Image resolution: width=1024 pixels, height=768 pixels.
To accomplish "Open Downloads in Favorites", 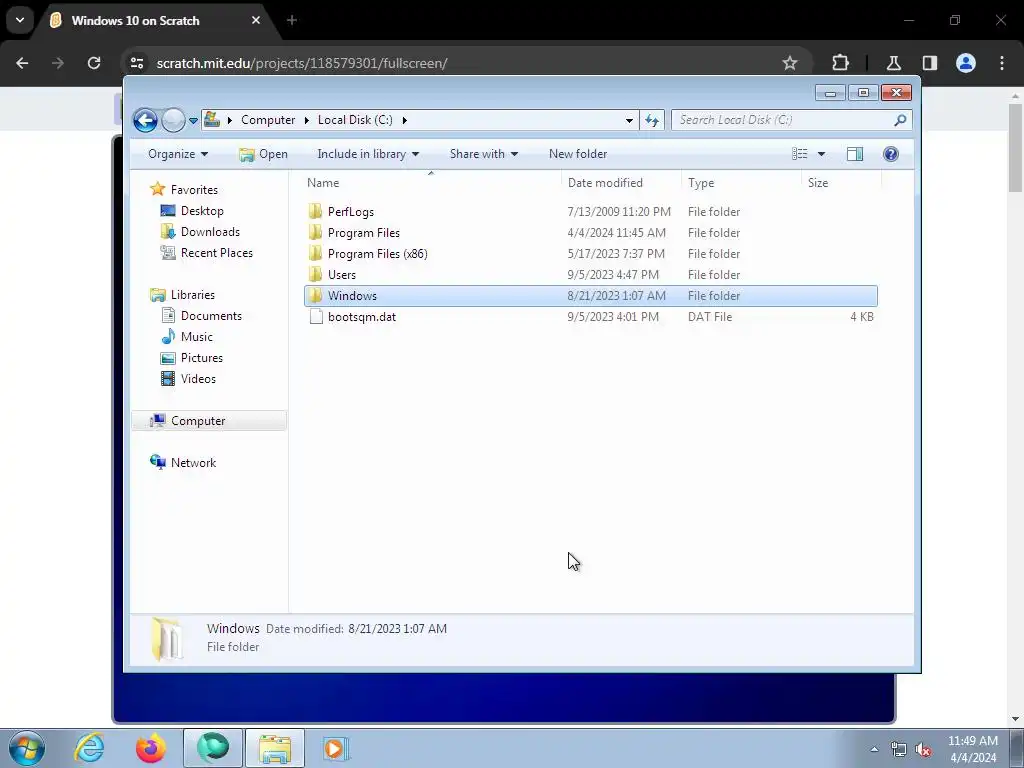I will coord(210,232).
